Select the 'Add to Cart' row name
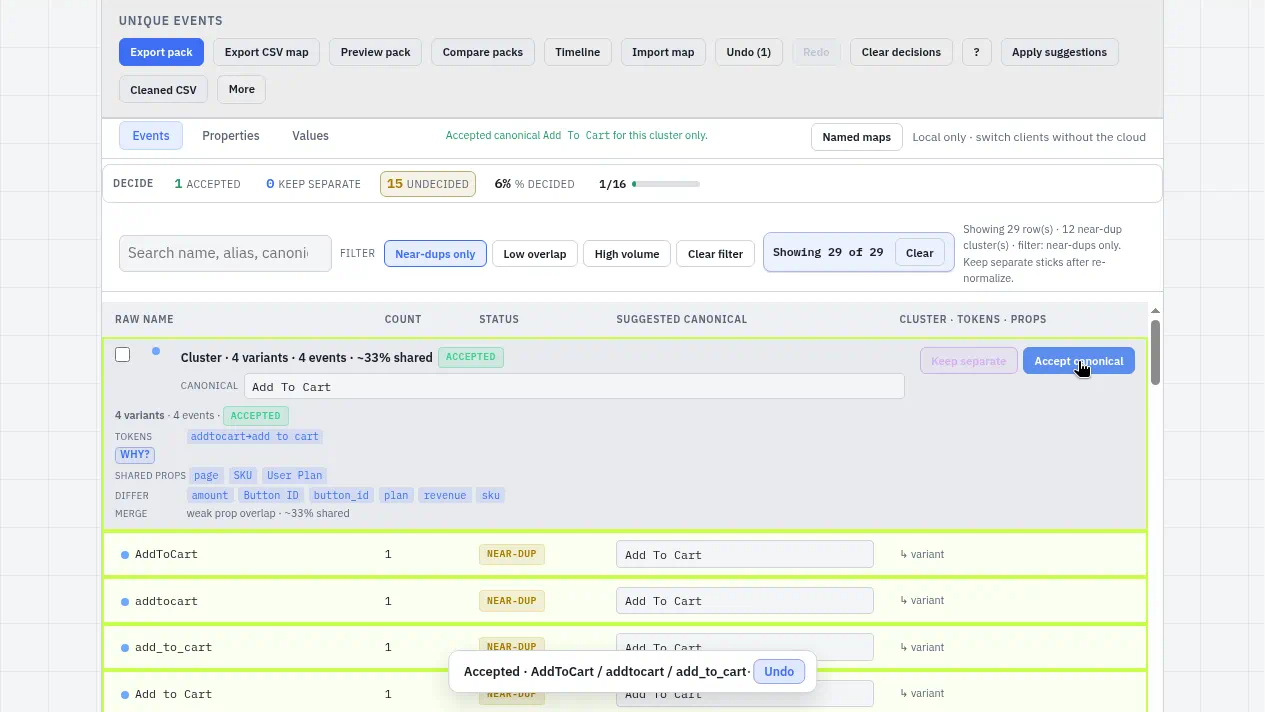 (173, 694)
